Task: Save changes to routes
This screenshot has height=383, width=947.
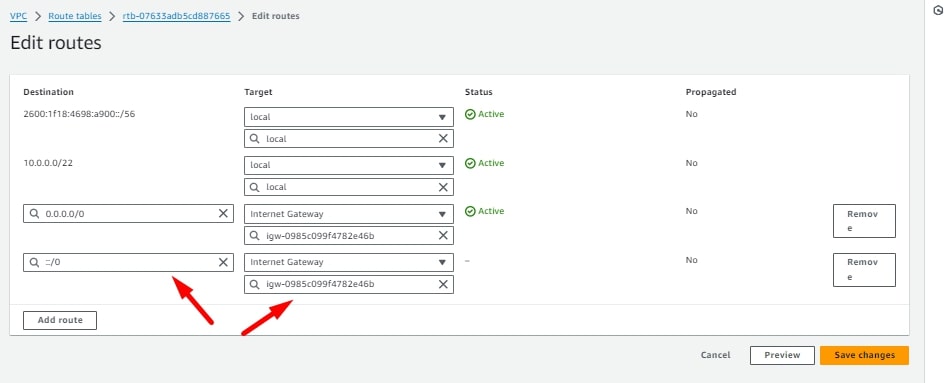Action: (864, 355)
